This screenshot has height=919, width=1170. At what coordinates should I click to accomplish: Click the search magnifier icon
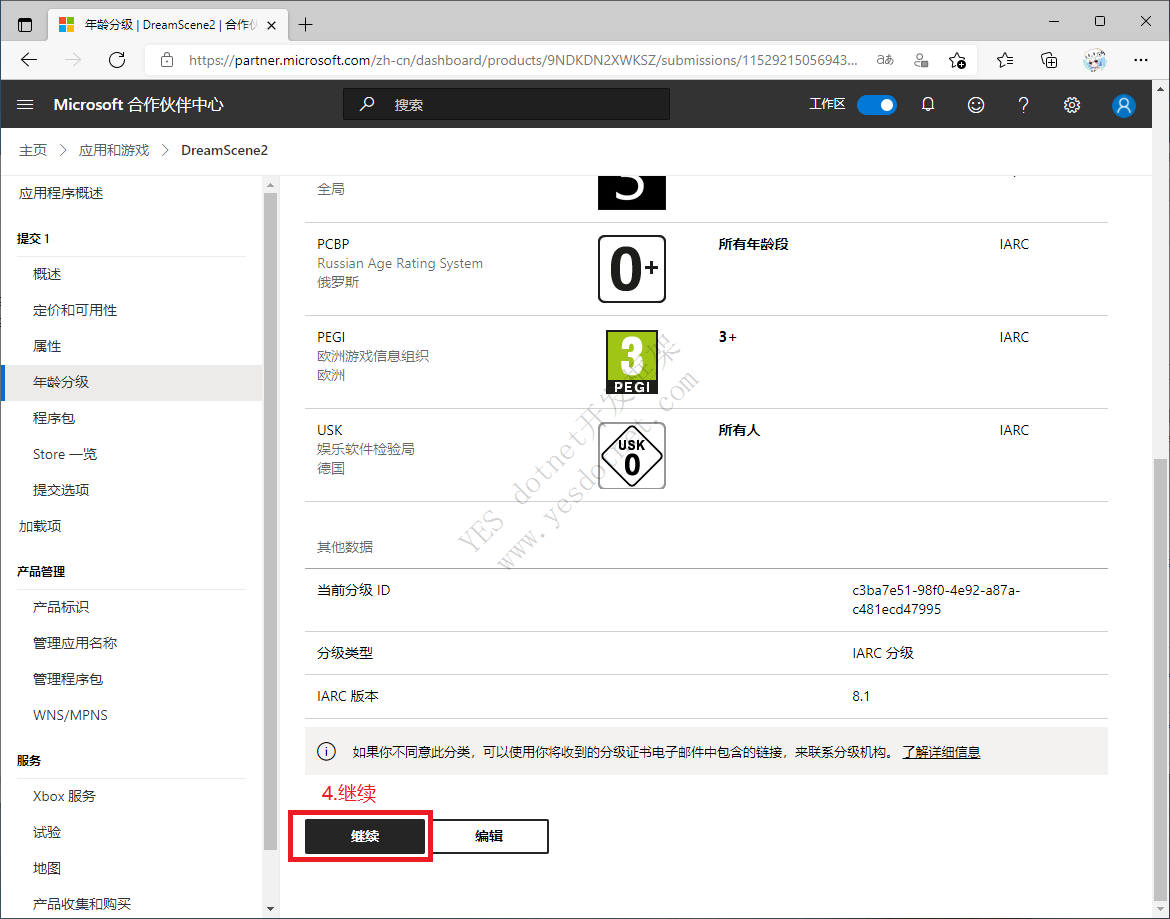click(366, 104)
